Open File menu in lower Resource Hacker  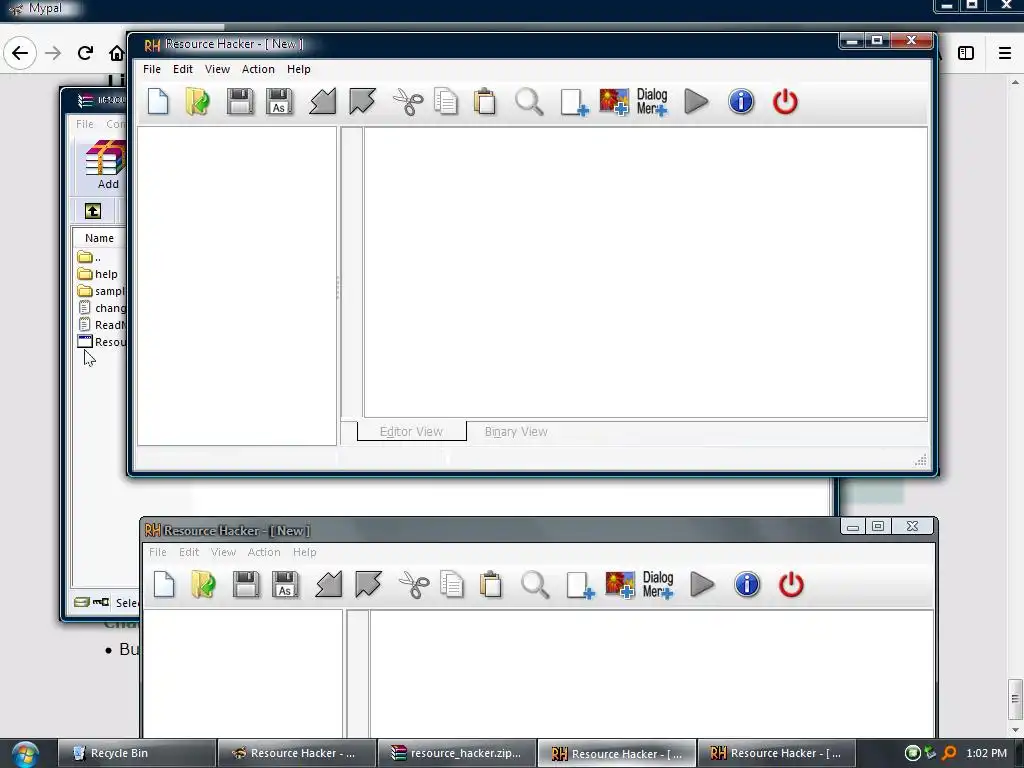[157, 552]
